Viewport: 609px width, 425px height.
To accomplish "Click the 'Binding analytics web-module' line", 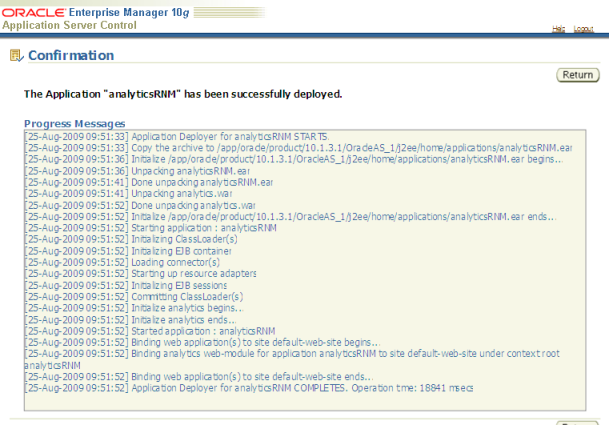I will pos(292,359).
